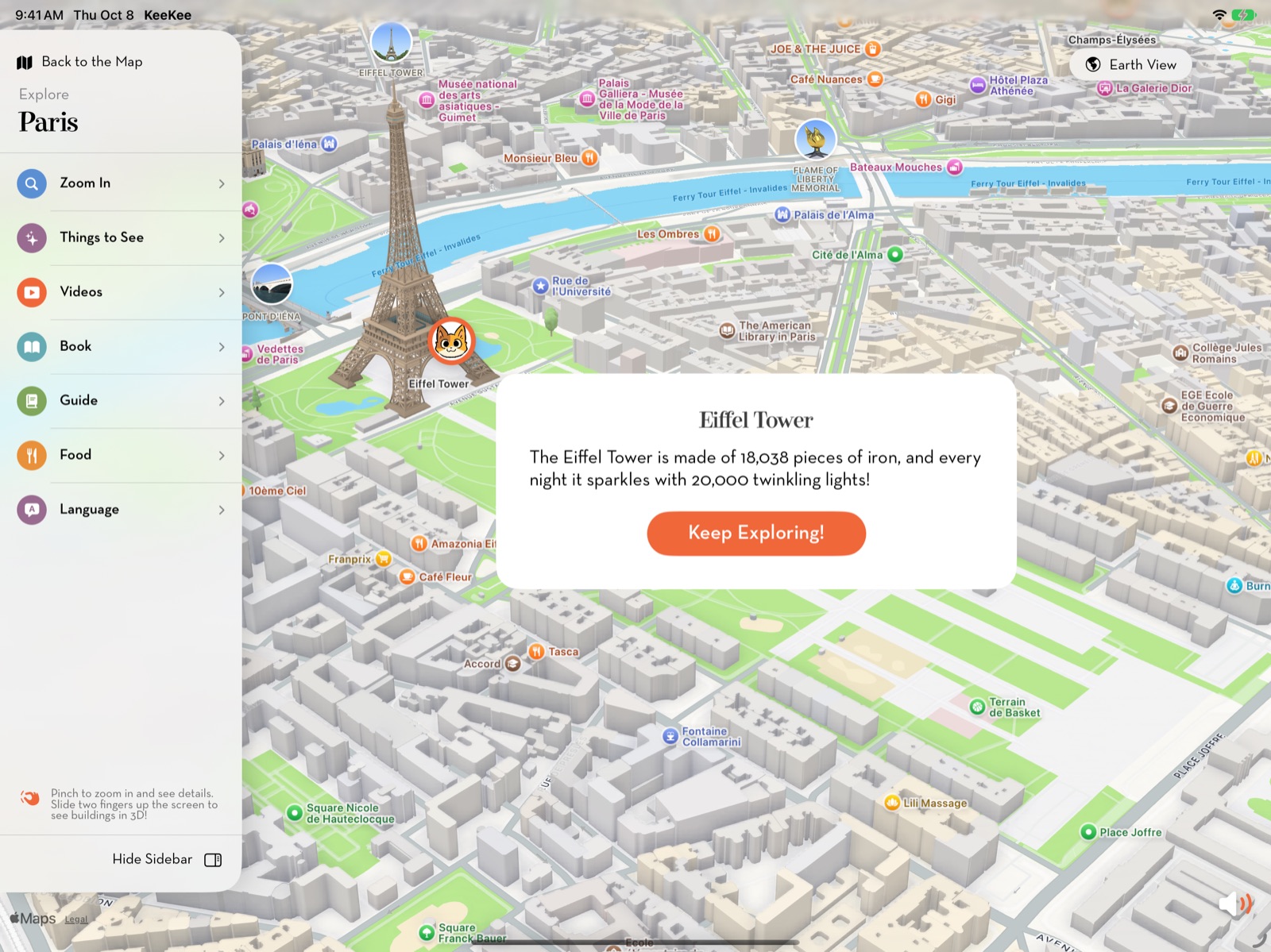
Task: Open the Zoom In menu item
Action: pos(121,183)
